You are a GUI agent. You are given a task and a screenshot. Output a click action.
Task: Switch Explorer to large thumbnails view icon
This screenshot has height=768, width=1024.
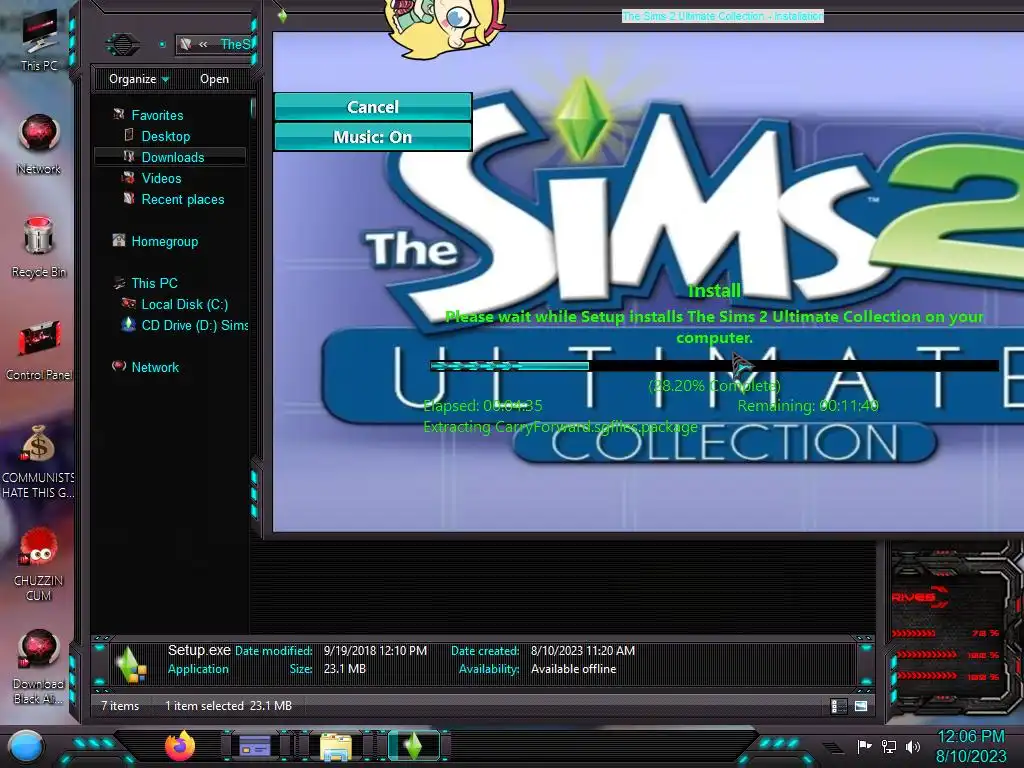tap(861, 706)
